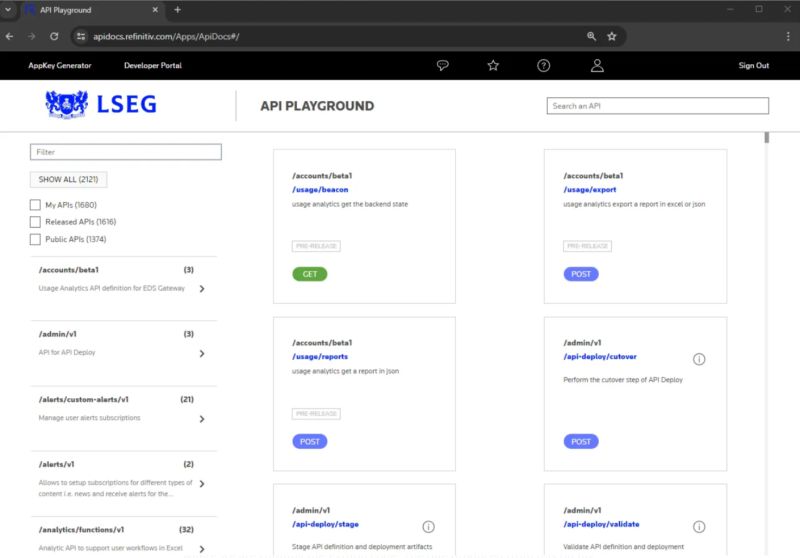Click the API PLAYGROUND heading

pyautogui.click(x=317, y=106)
